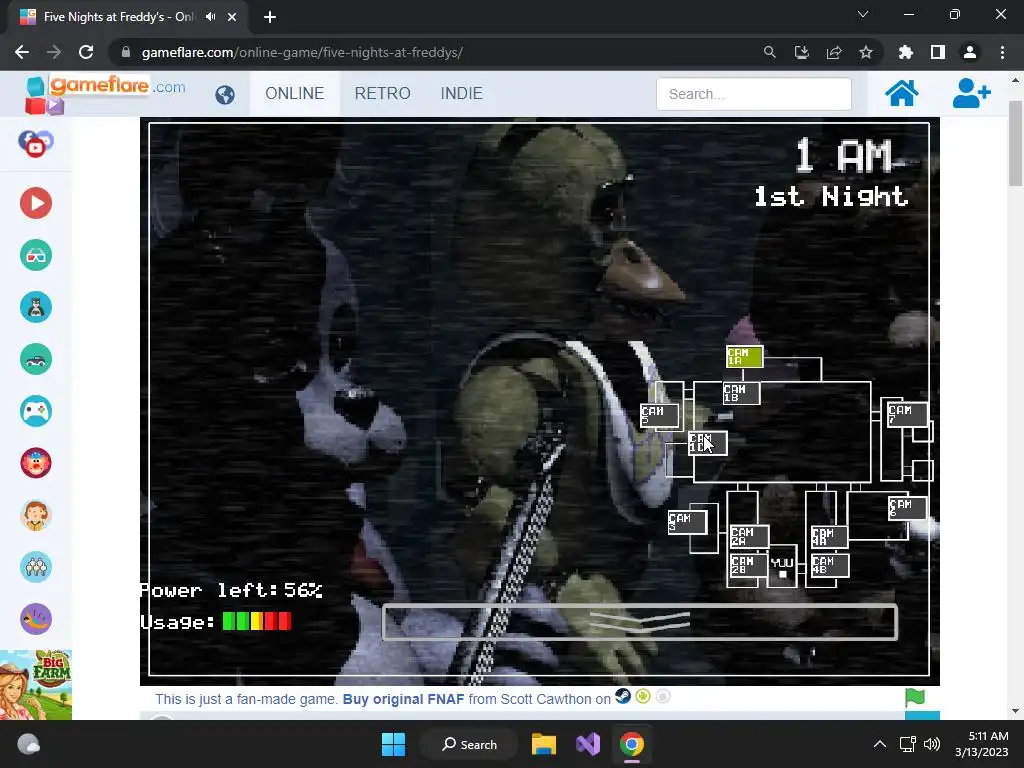Click the Steam store icon

tap(623, 697)
